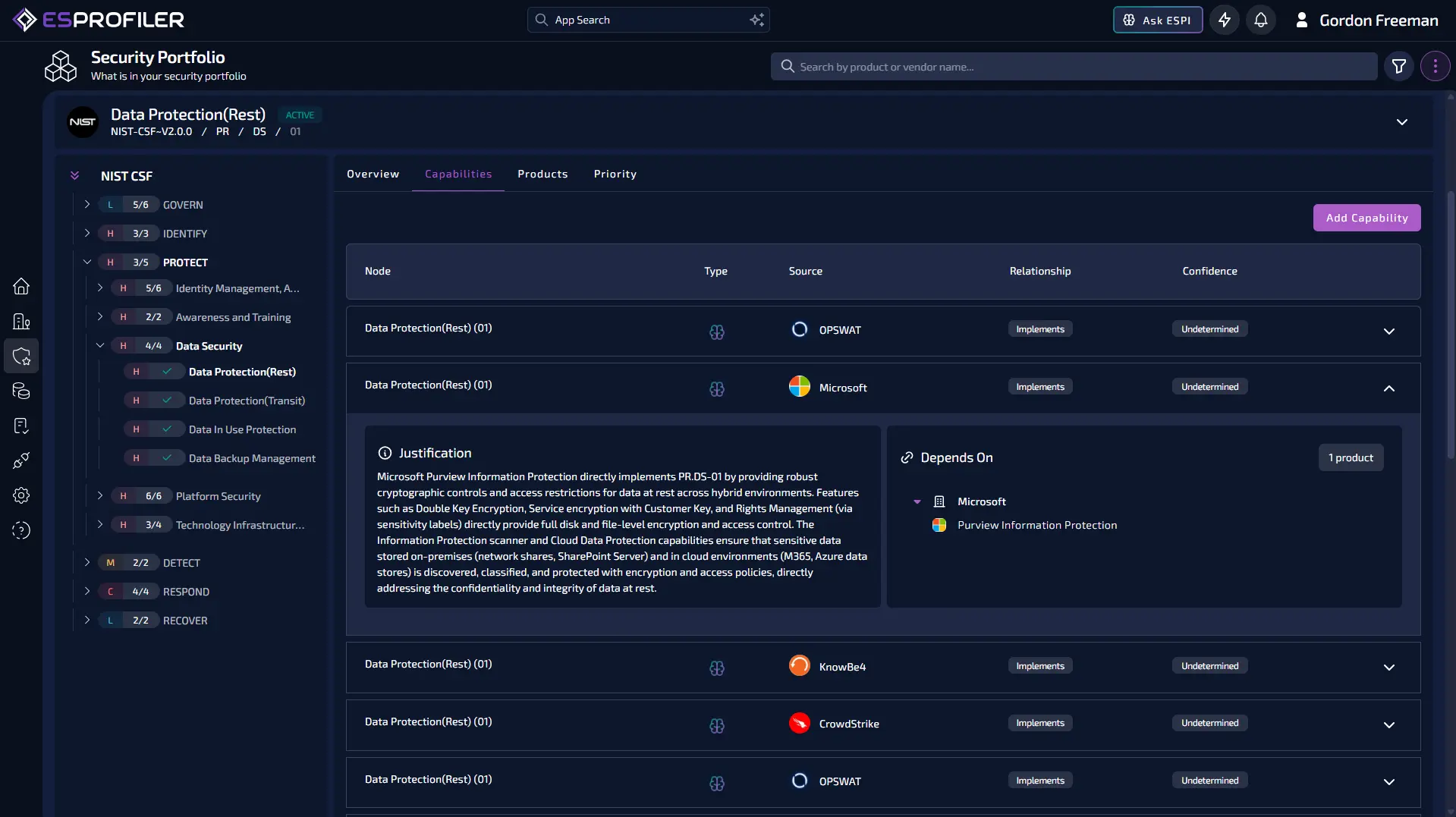Click the 1 product badge
The image size is (1456, 817).
pyautogui.click(x=1351, y=457)
